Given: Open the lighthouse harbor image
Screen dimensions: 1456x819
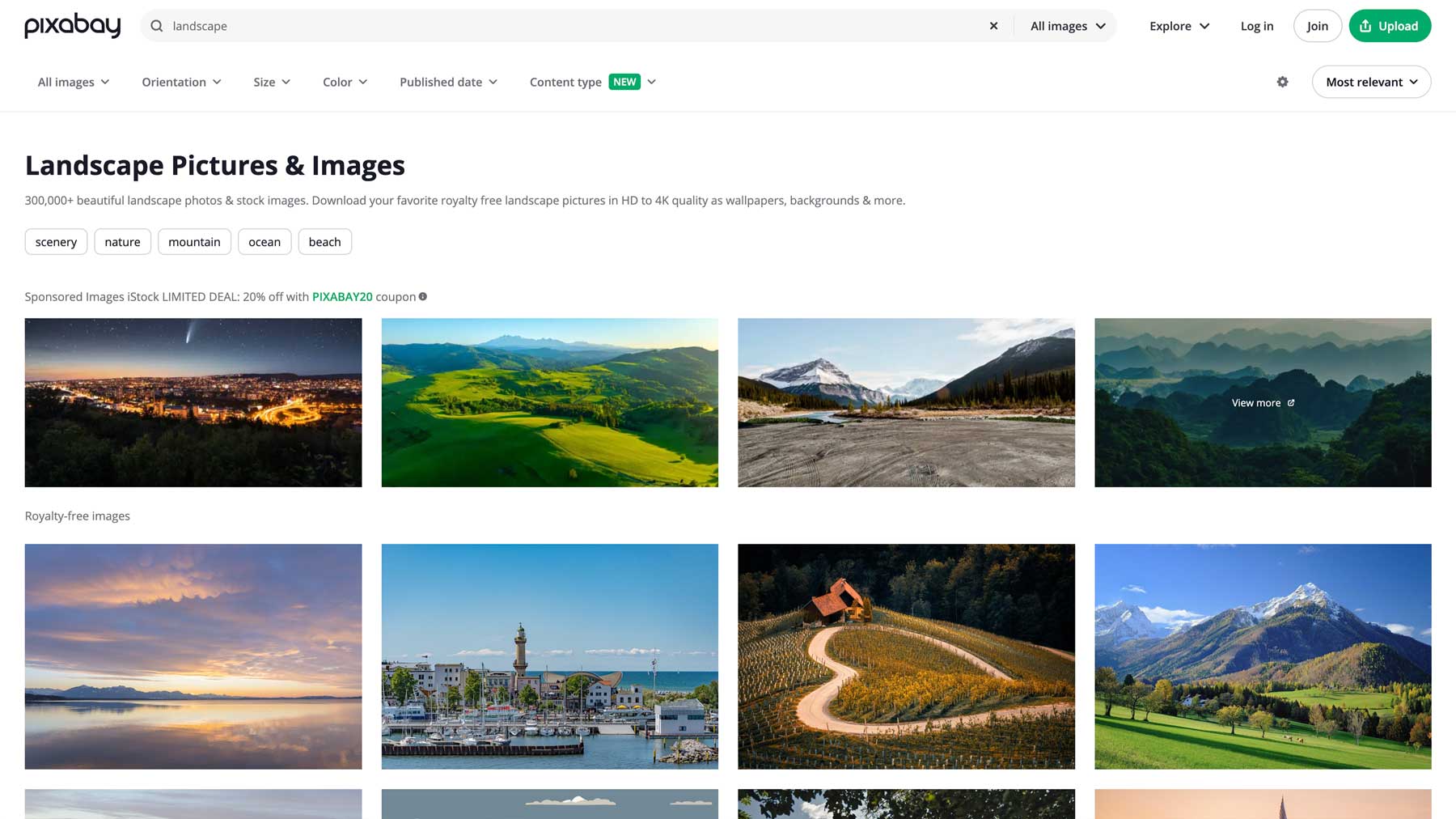Looking at the screenshot, I should tap(550, 656).
